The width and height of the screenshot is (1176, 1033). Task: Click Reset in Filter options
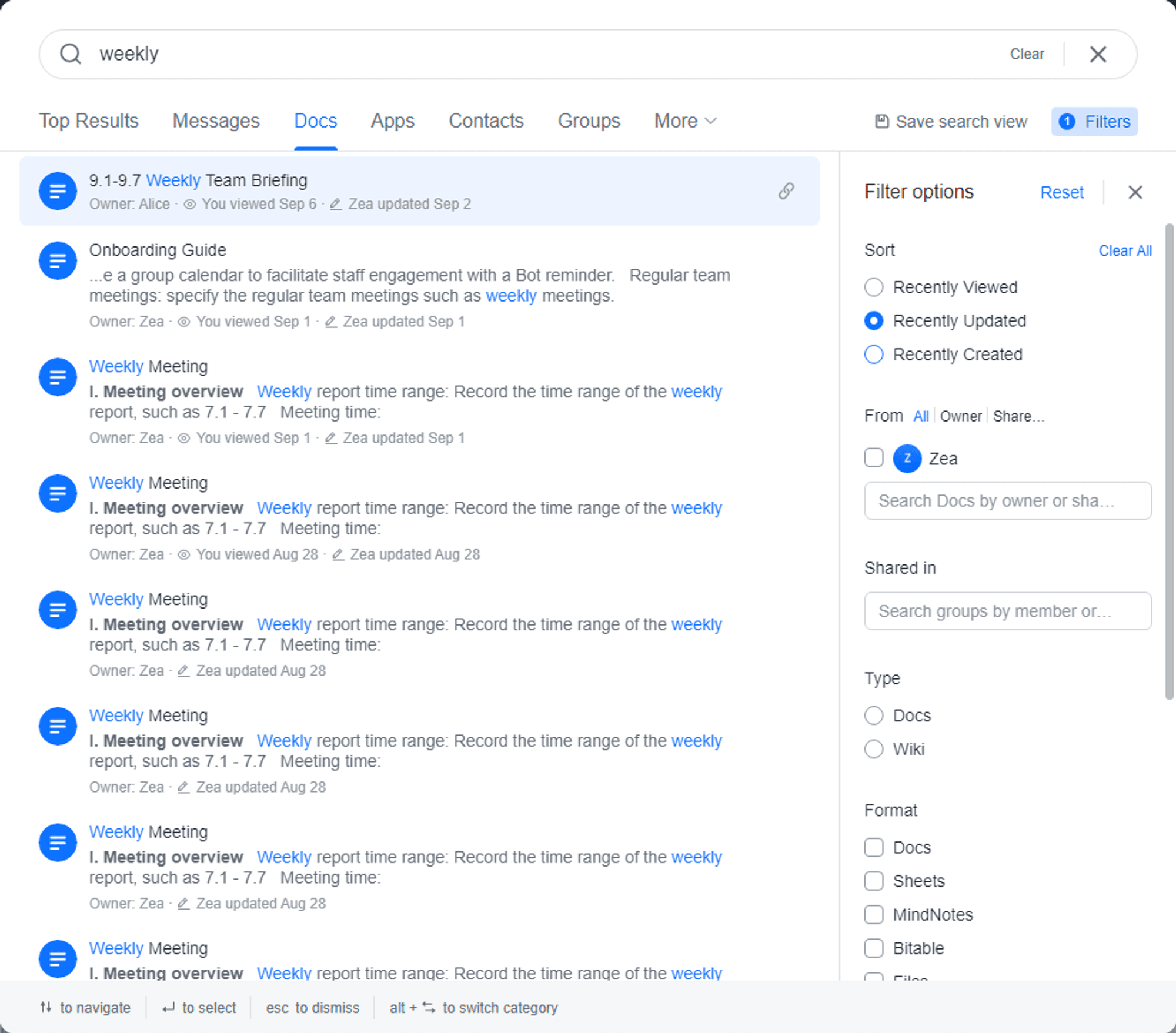click(1062, 192)
